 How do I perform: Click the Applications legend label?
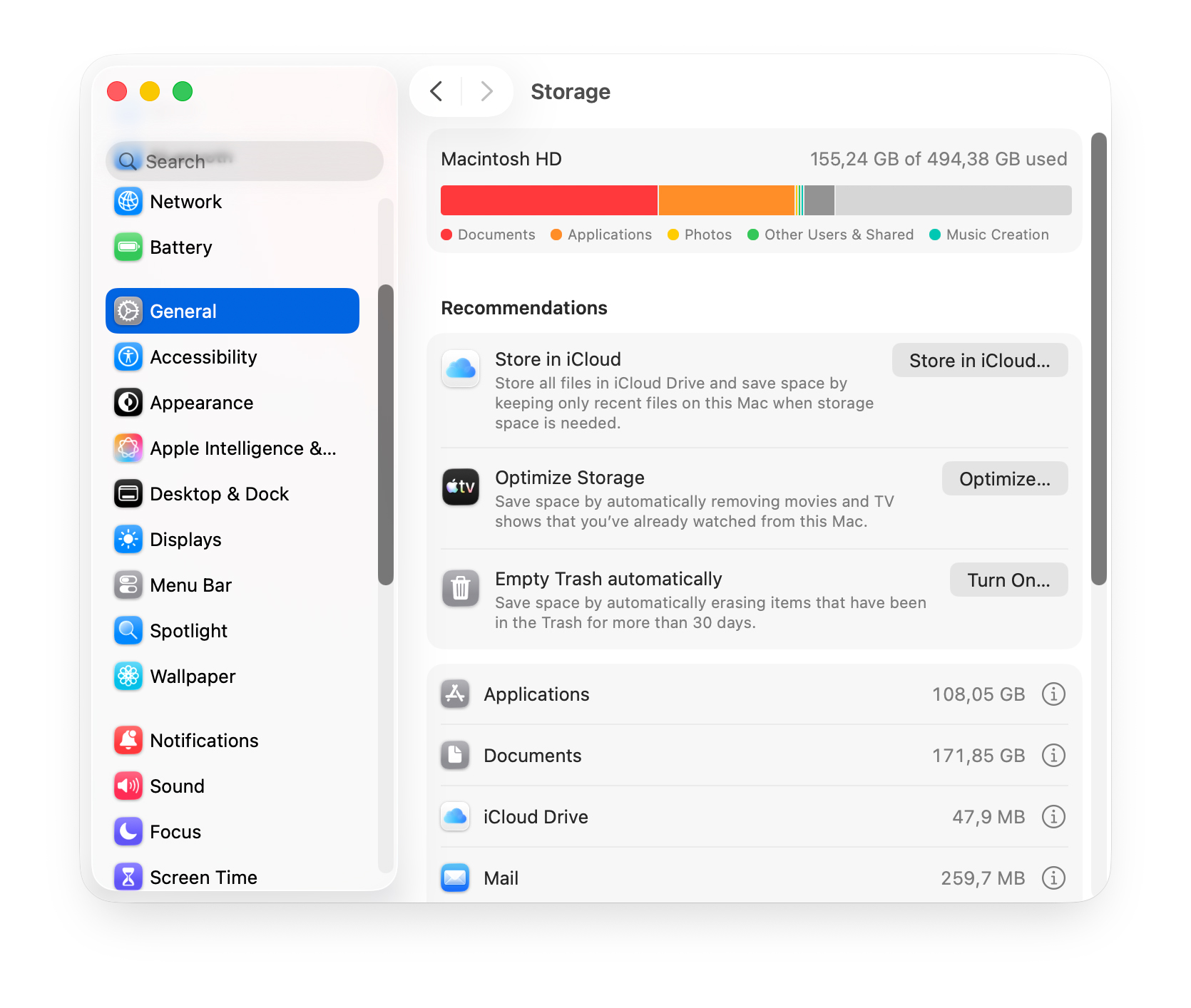tap(610, 235)
